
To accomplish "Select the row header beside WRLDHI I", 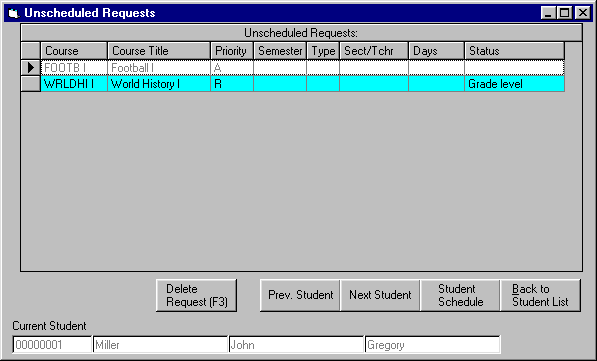I will [30, 84].
